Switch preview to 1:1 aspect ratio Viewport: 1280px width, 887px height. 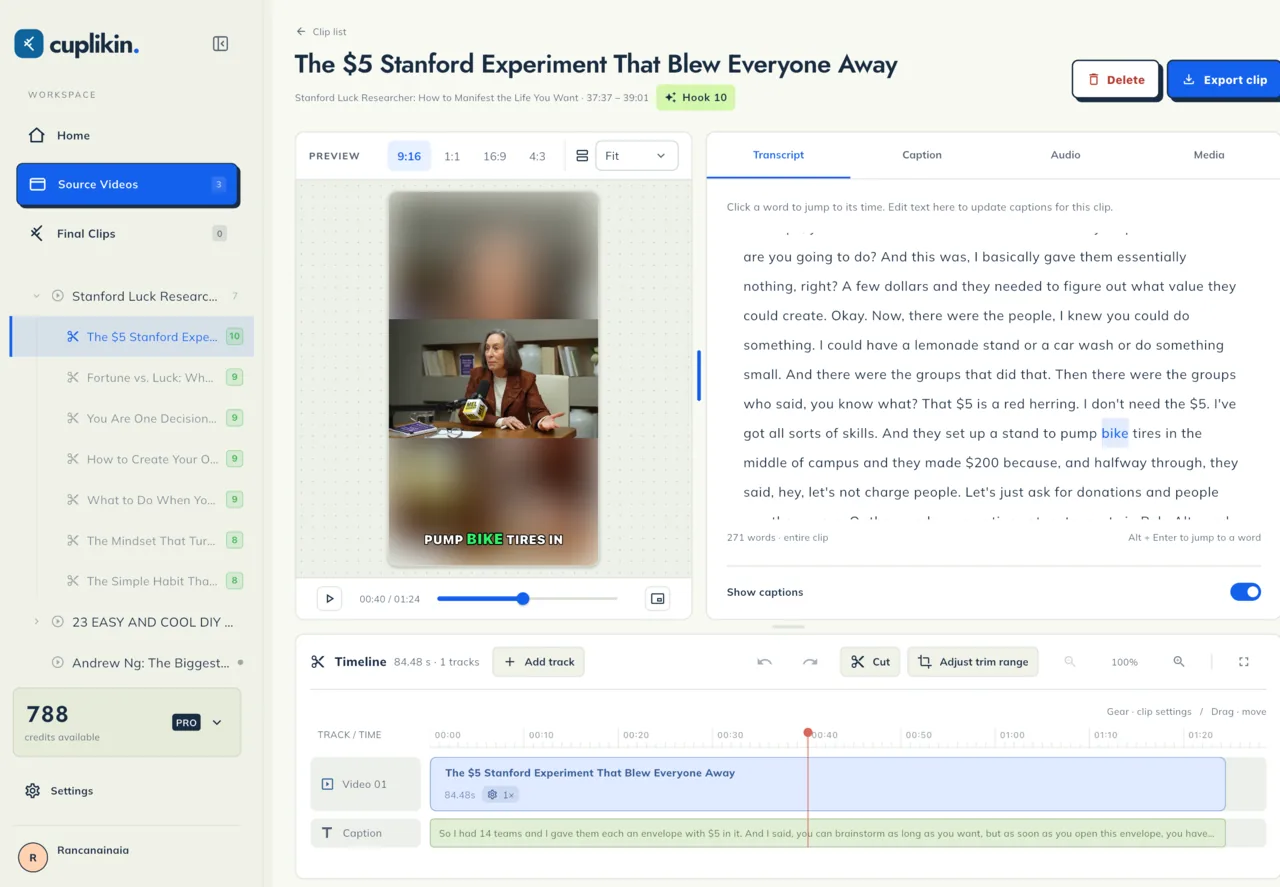[452, 156]
